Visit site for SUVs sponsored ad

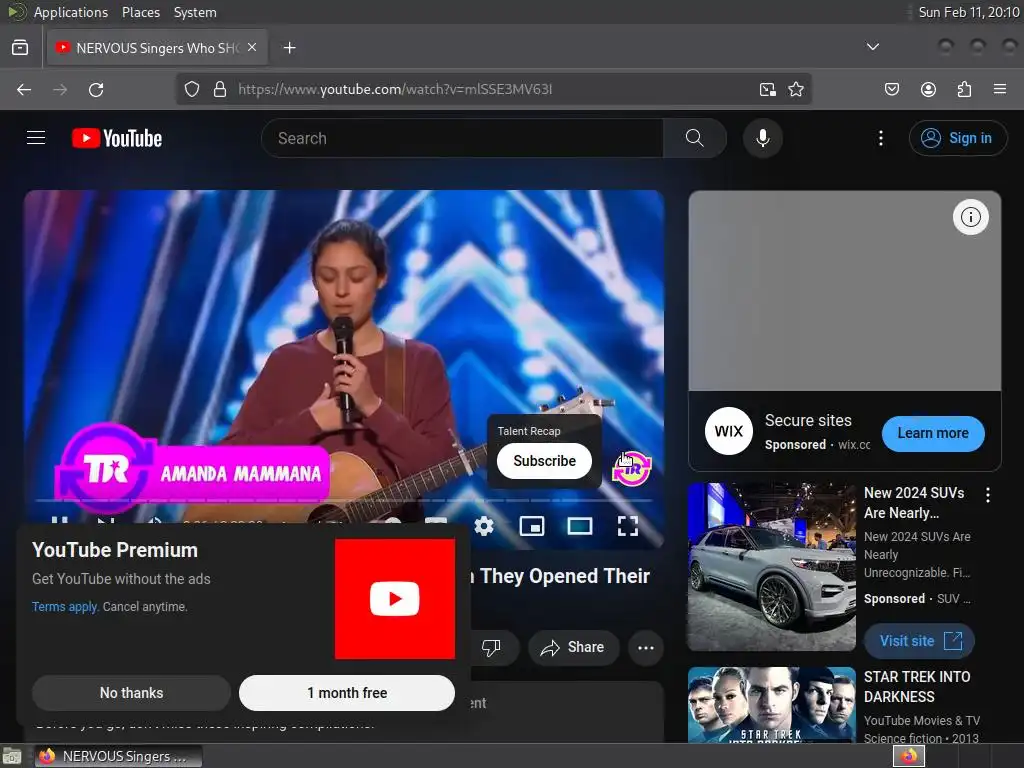920,641
